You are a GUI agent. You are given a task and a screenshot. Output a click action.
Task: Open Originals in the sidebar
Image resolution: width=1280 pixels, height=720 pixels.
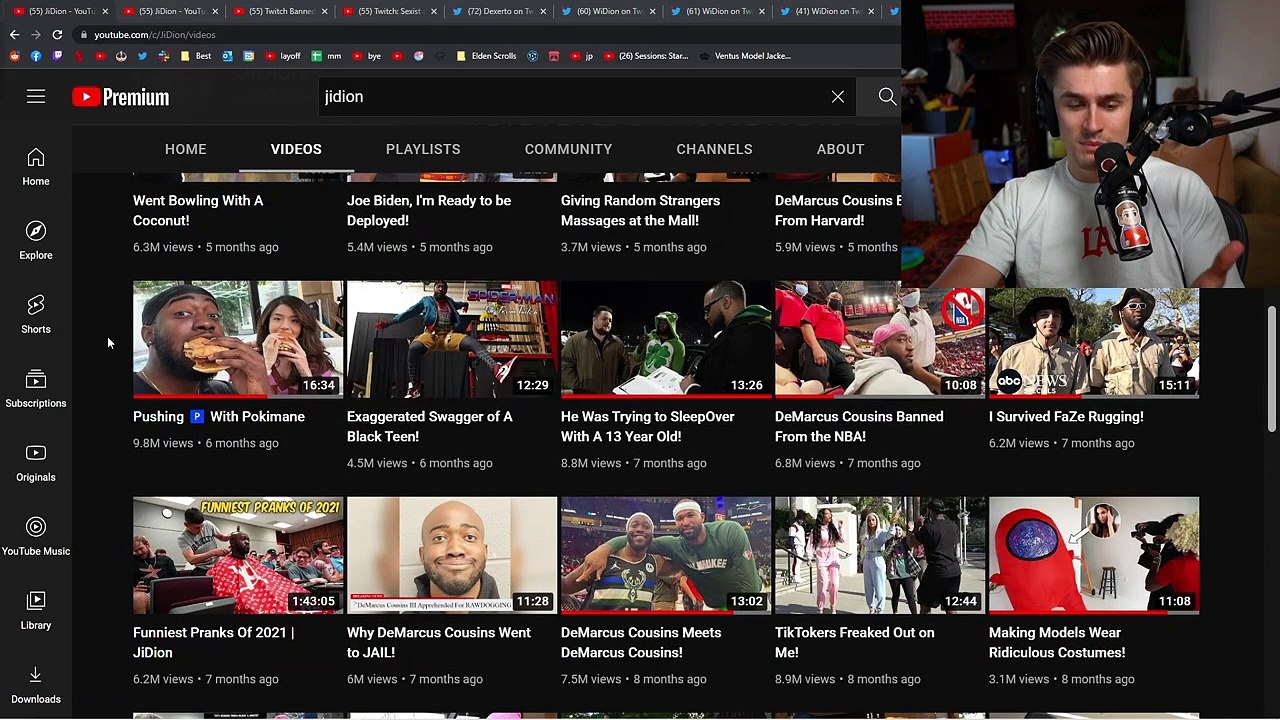click(36, 463)
